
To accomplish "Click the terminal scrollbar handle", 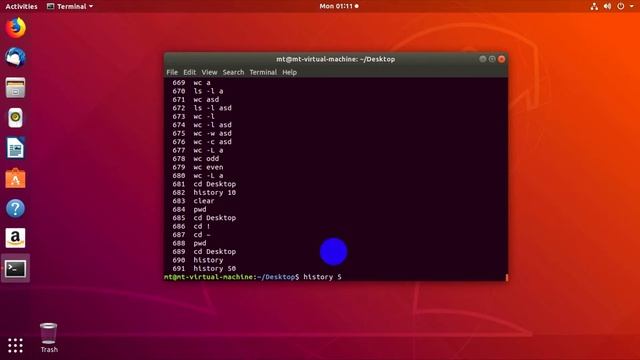I will coord(507,278).
